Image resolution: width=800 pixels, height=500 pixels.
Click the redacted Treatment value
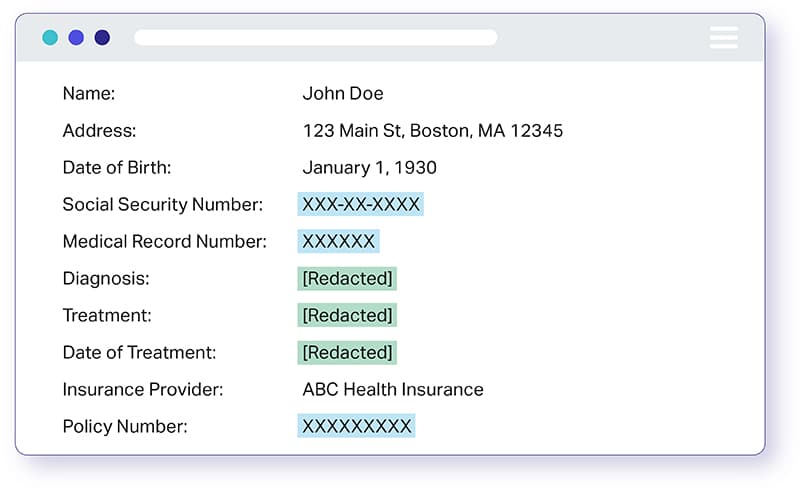pyautogui.click(x=347, y=315)
